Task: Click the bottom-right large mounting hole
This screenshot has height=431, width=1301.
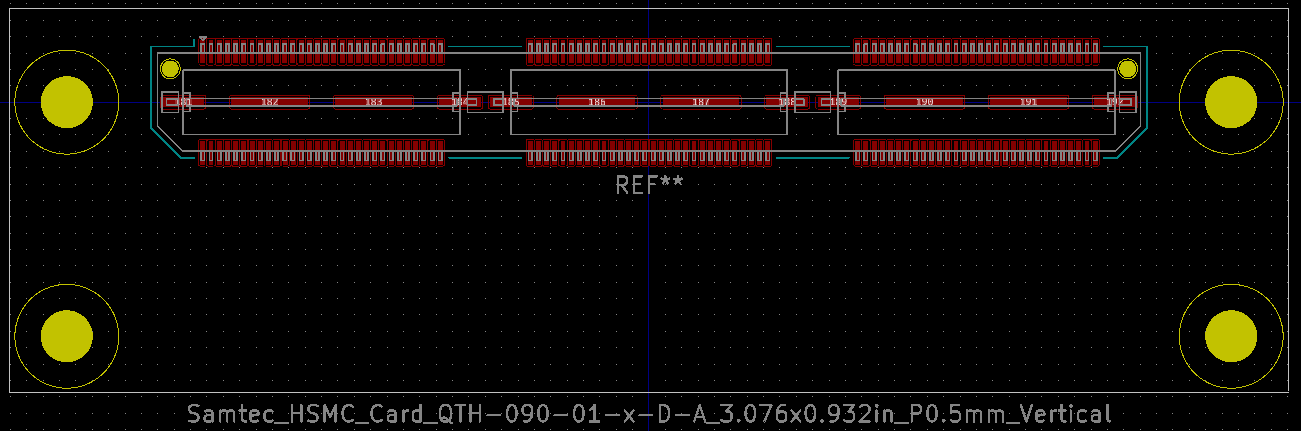Action: coord(1230,336)
